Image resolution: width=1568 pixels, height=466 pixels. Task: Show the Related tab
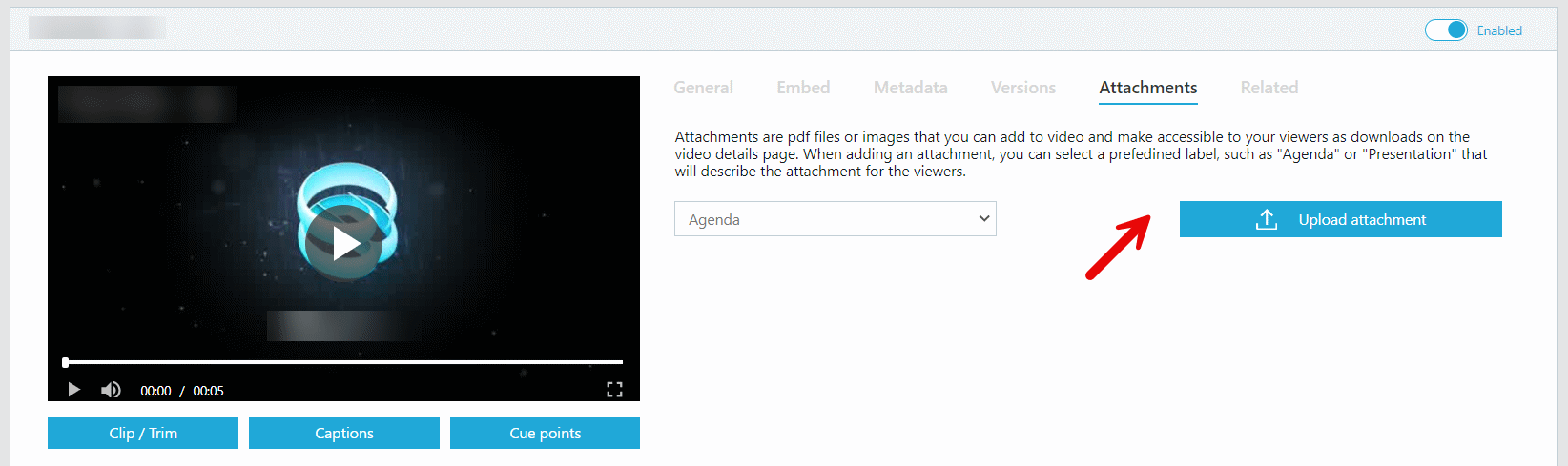click(x=1269, y=88)
